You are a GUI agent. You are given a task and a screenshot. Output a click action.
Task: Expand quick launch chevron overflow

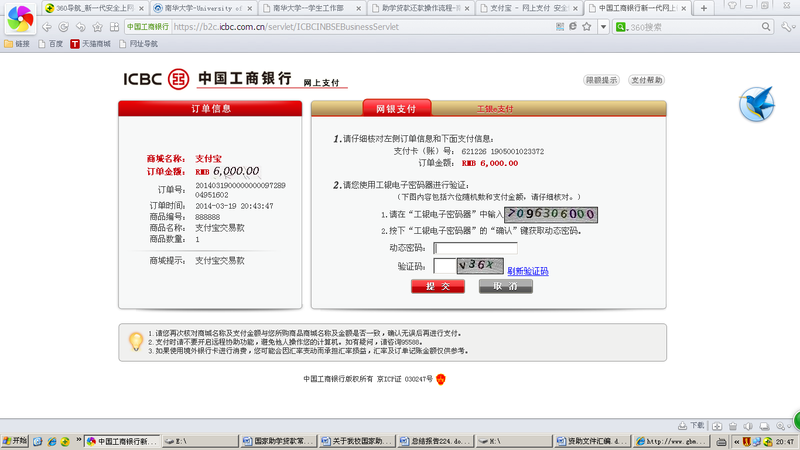coord(79,439)
